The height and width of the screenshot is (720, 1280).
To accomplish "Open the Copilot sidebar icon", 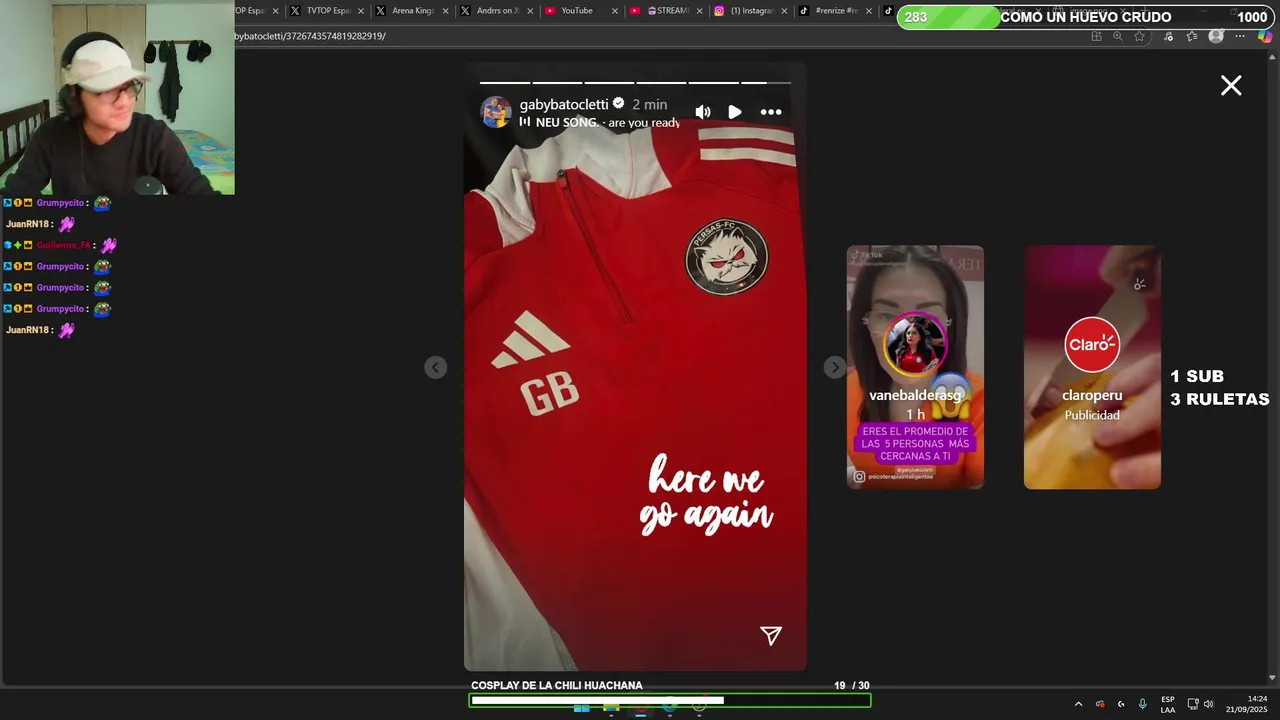I will 1265,36.
